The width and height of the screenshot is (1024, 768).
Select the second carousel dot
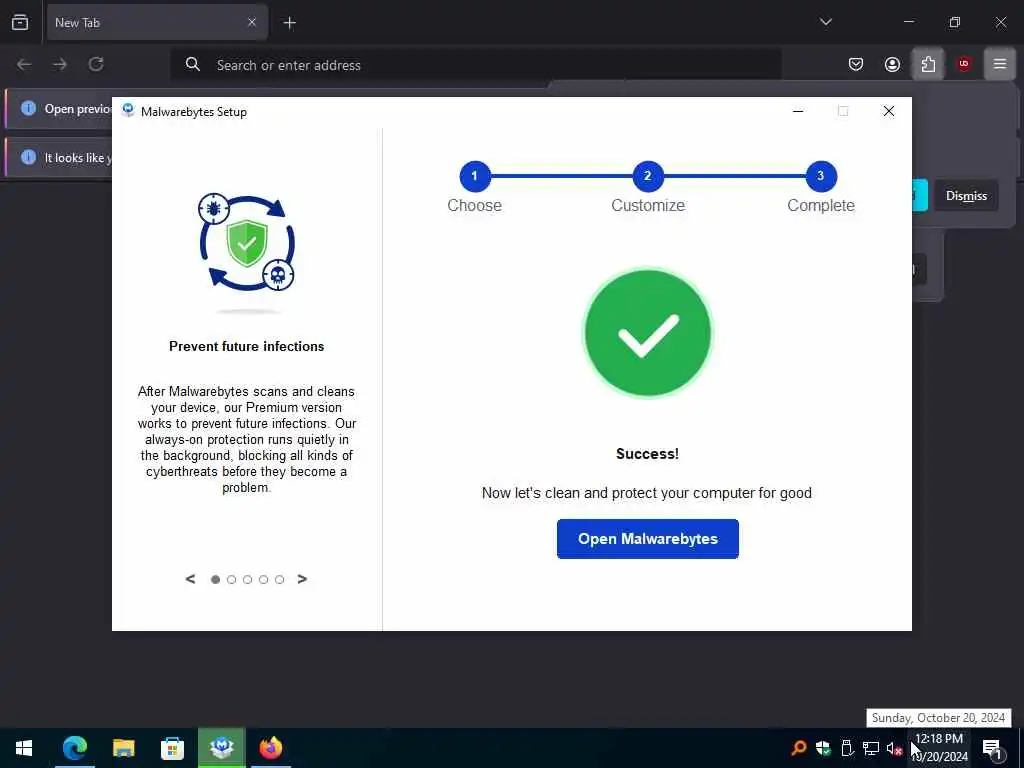[x=231, y=579]
